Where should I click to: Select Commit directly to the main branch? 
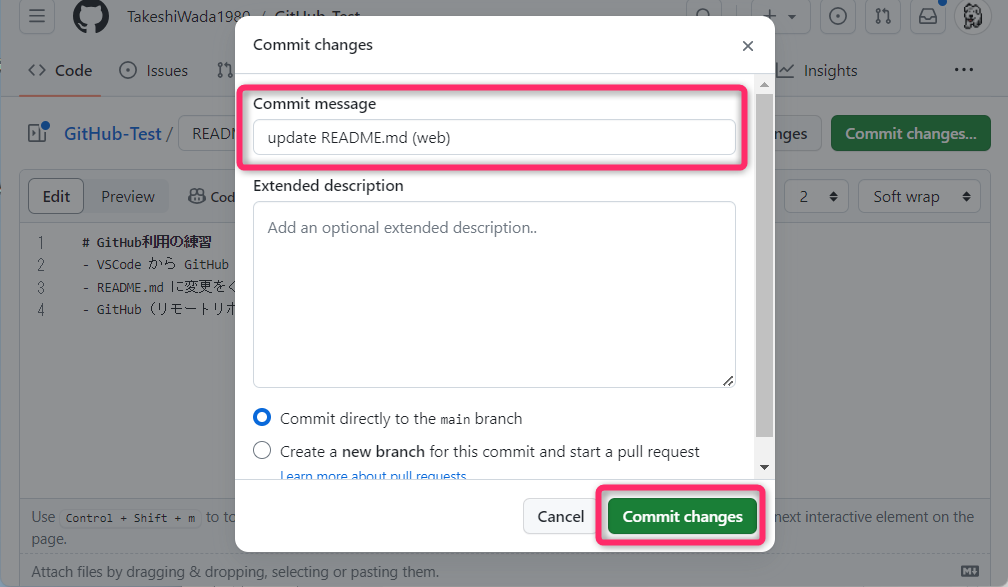(262, 418)
